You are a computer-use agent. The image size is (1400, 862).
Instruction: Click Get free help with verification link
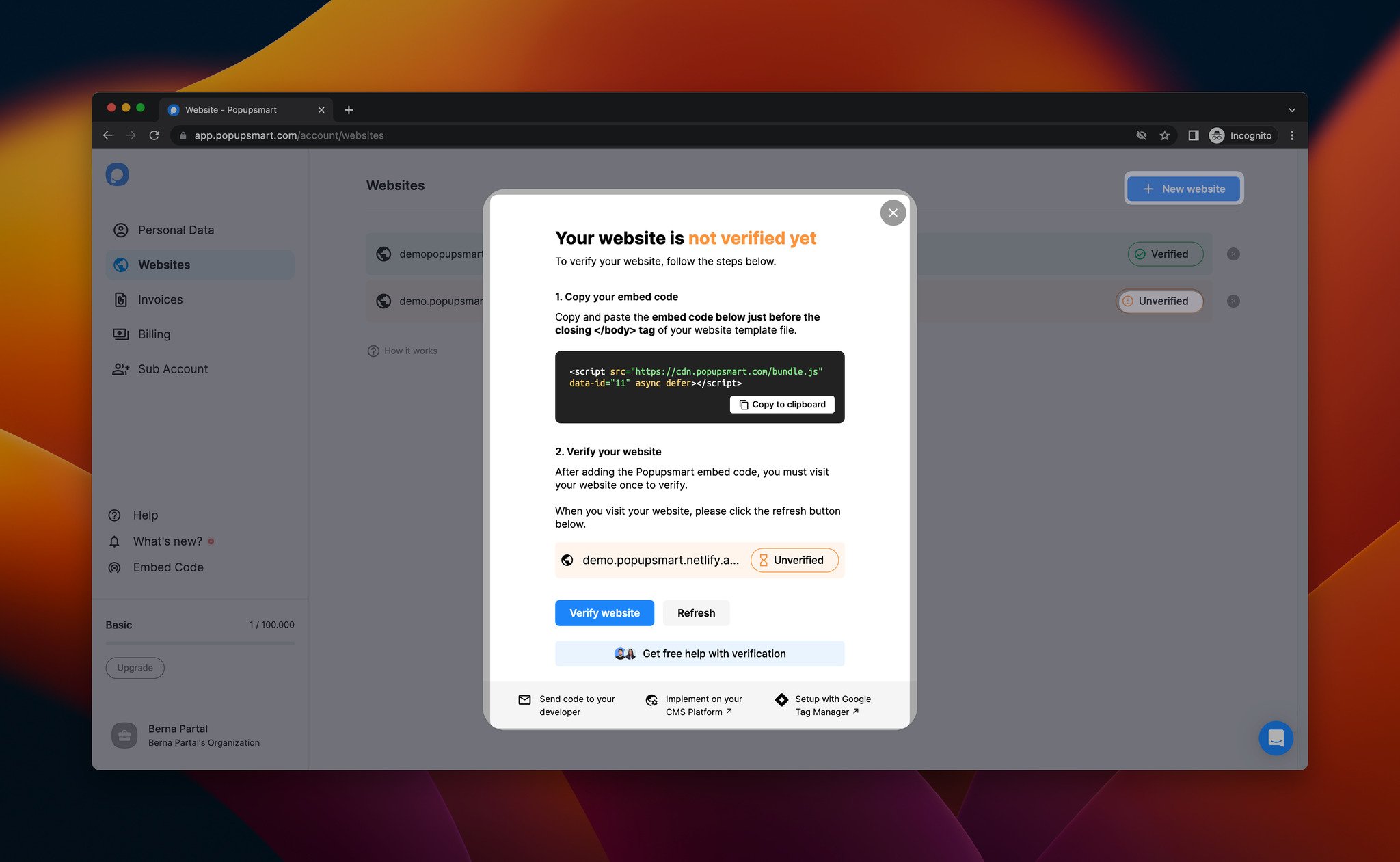700,652
